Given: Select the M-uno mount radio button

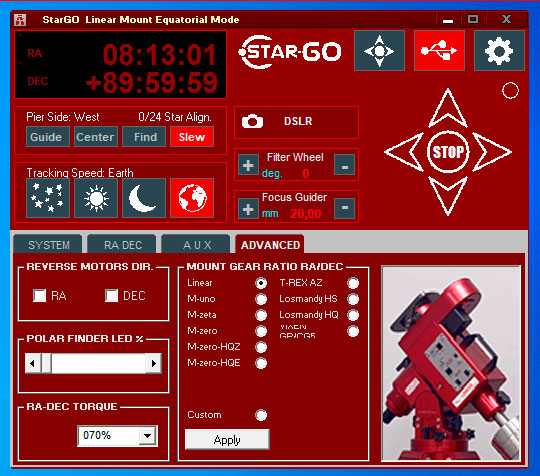Looking at the screenshot, I should pyautogui.click(x=261, y=299).
